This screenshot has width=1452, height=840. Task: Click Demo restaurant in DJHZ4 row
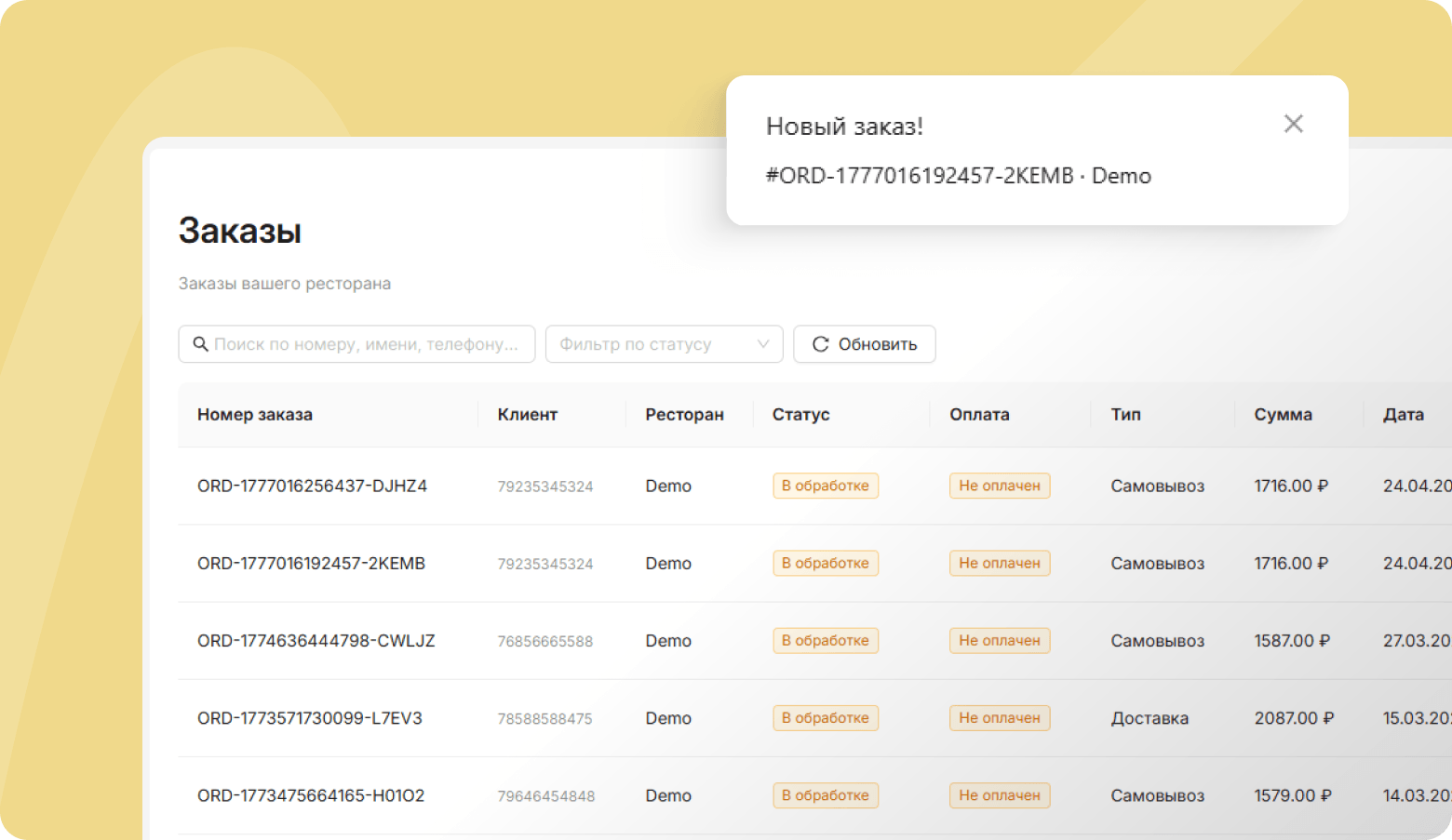[x=668, y=486]
